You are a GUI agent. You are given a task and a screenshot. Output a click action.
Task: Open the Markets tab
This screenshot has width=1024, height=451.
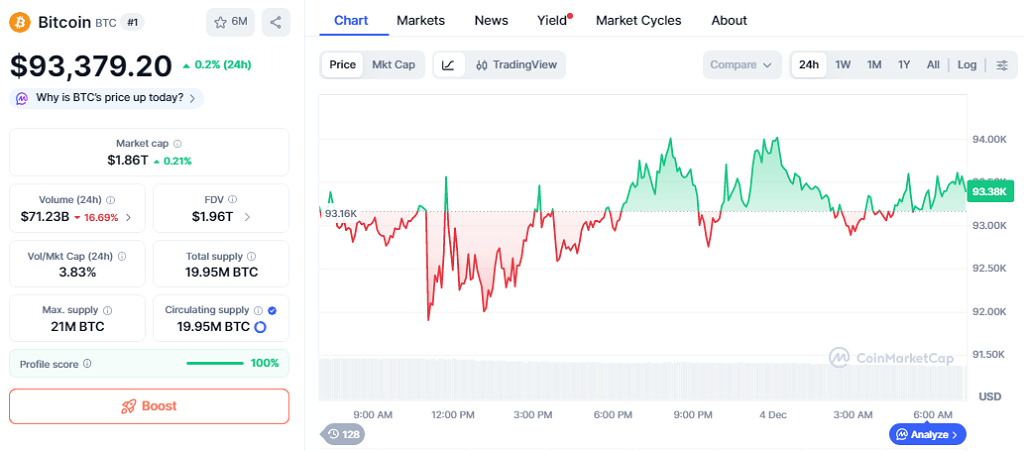421,20
